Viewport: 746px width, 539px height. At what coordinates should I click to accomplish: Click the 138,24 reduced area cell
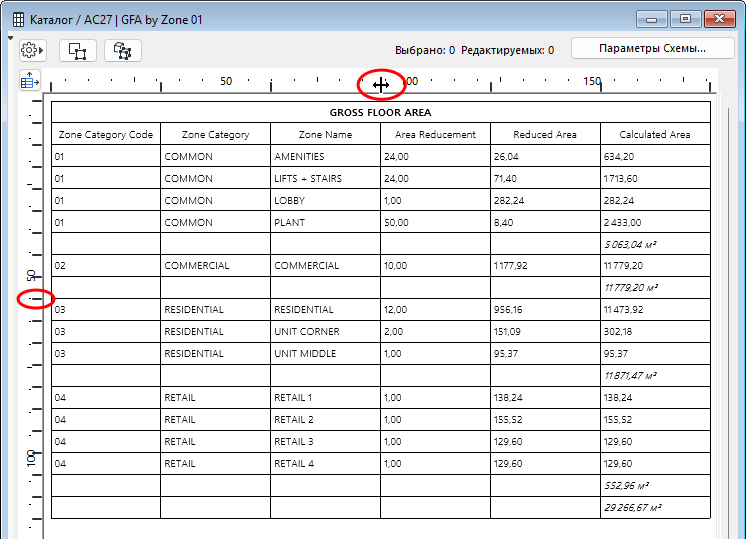(x=545, y=397)
